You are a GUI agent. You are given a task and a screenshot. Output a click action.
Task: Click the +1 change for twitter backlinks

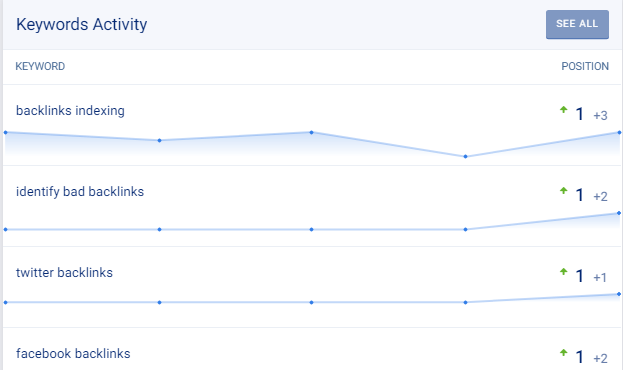click(x=600, y=277)
